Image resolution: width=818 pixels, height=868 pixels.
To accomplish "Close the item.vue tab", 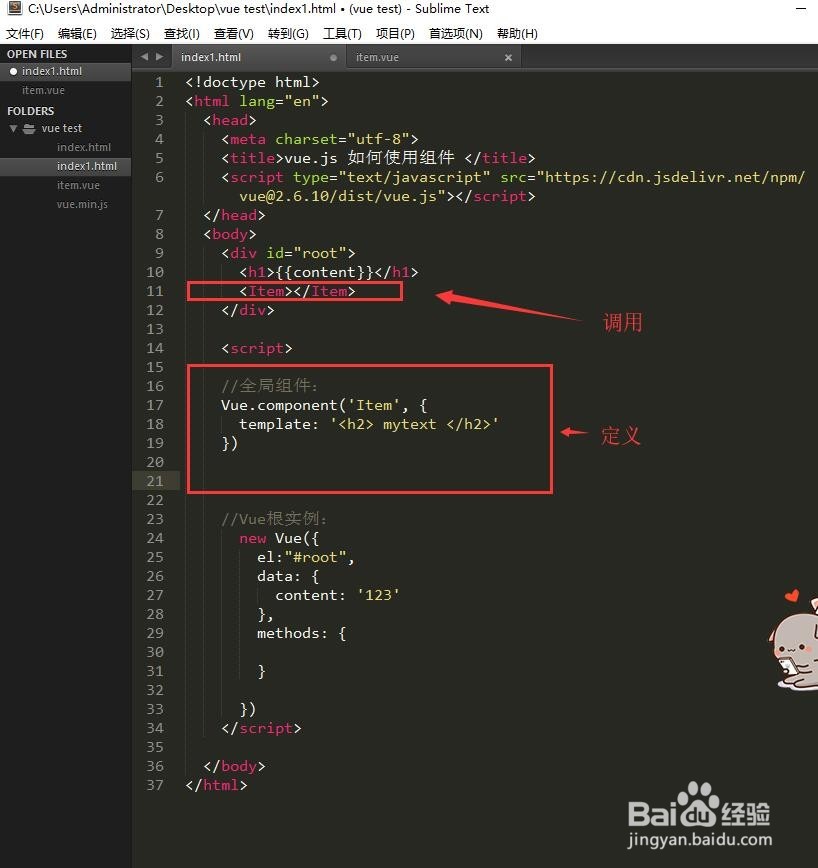I will [508, 57].
